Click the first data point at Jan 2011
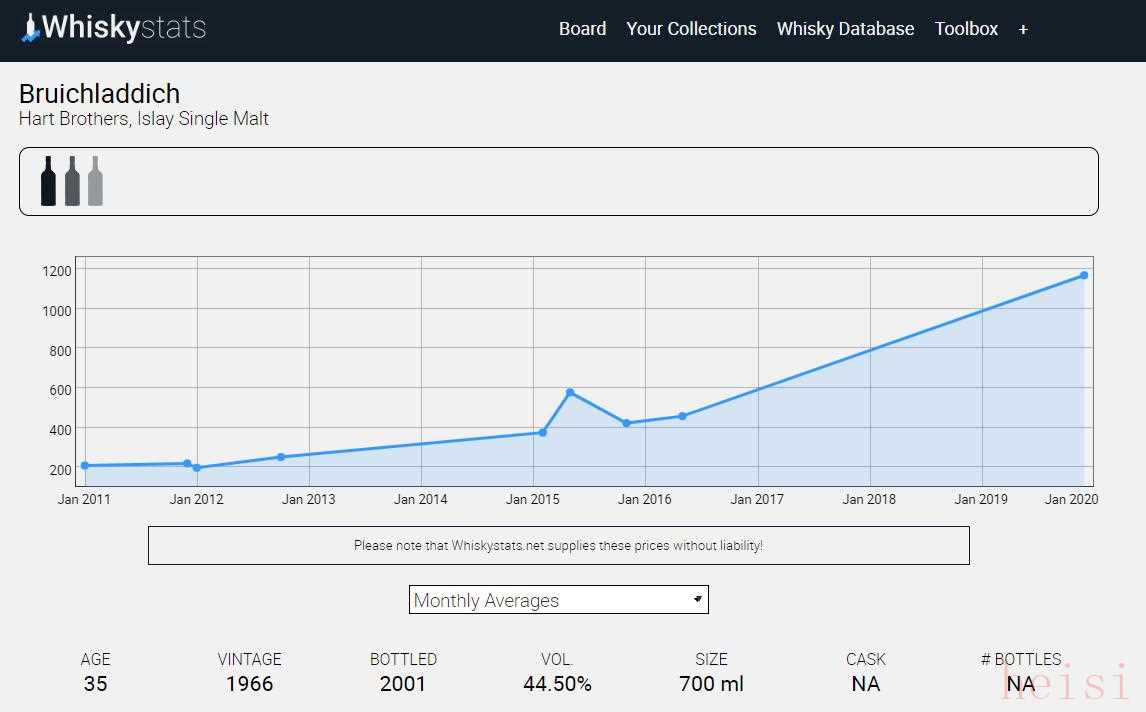Viewport: 1146px width, 712px height. [85, 465]
